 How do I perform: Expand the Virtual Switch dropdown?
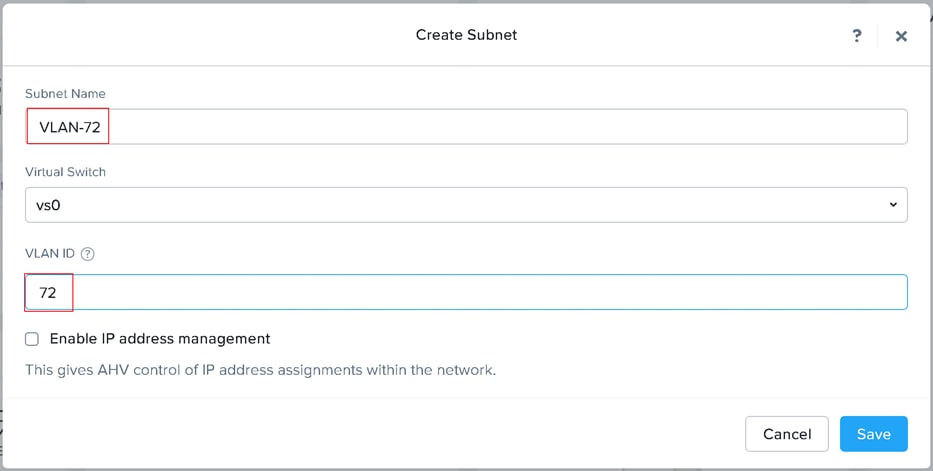(x=466, y=205)
